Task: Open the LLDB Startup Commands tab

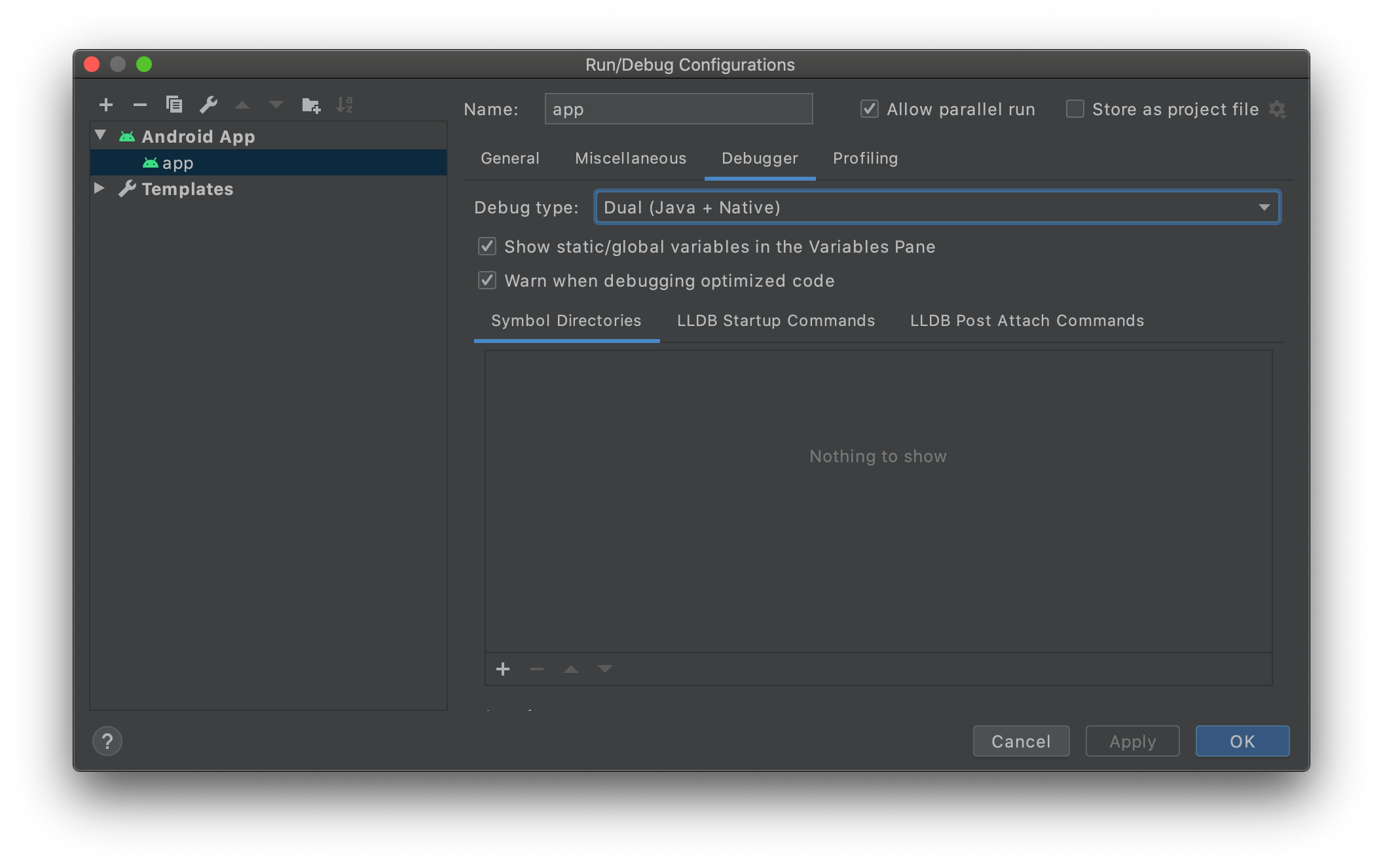Action: [776, 321]
